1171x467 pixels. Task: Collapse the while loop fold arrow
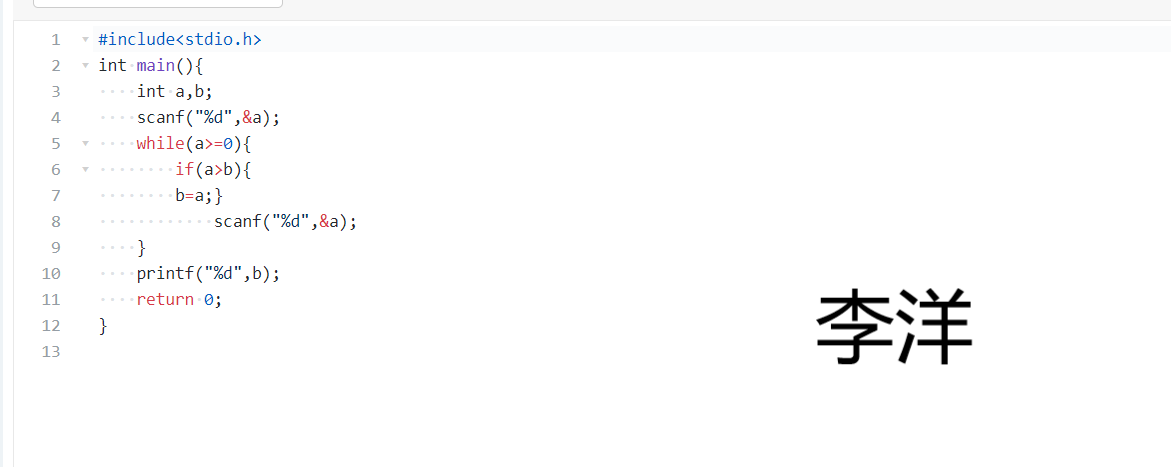coord(85,144)
